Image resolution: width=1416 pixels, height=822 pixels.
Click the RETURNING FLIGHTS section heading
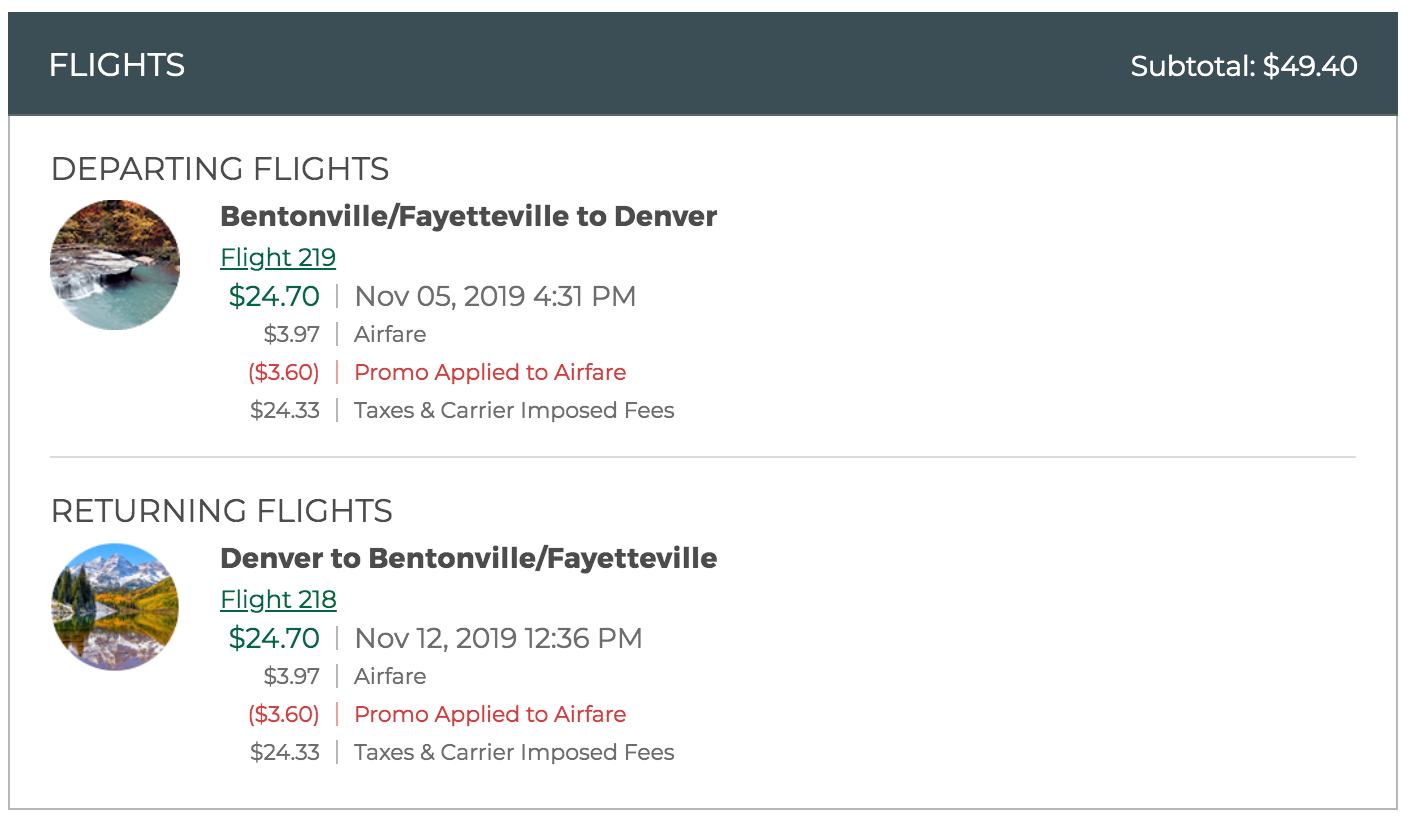(x=222, y=511)
